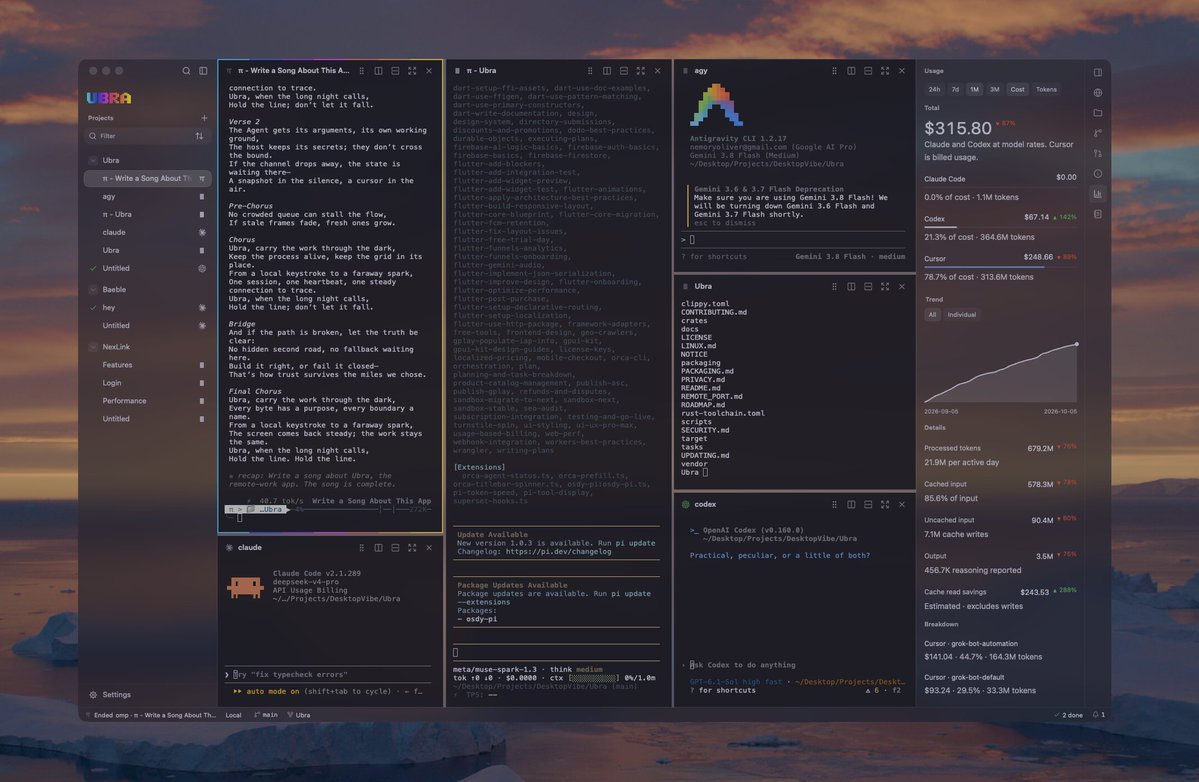This screenshot has width=1199, height=782.
Task: Open the notes document icon in right rail
Action: (x=1098, y=214)
